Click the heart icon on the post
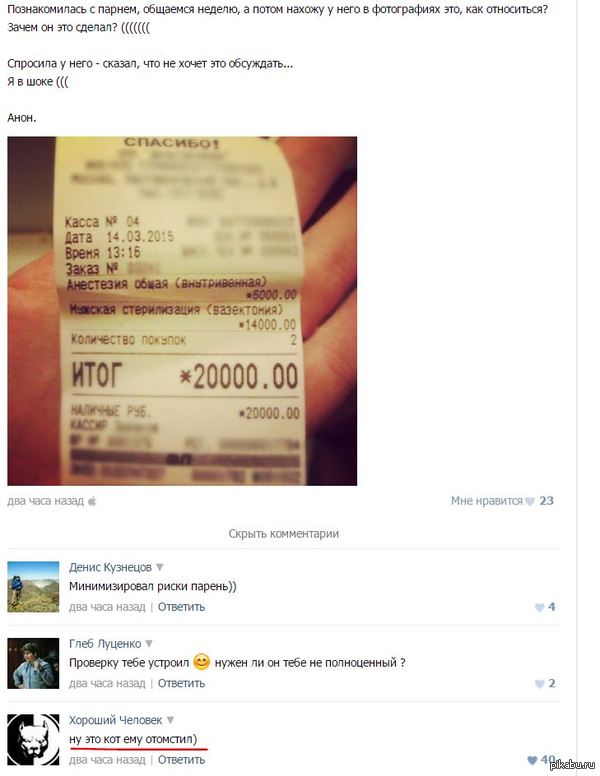600x776 pixels. point(531,501)
